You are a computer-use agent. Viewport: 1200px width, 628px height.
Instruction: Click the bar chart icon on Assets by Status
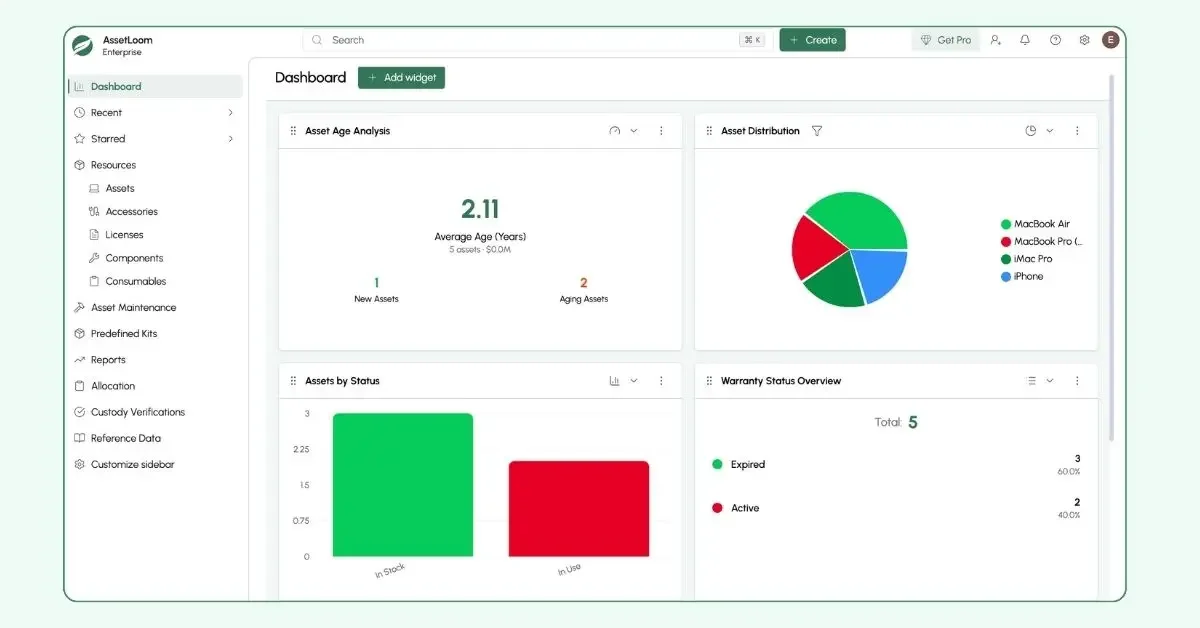click(613, 380)
